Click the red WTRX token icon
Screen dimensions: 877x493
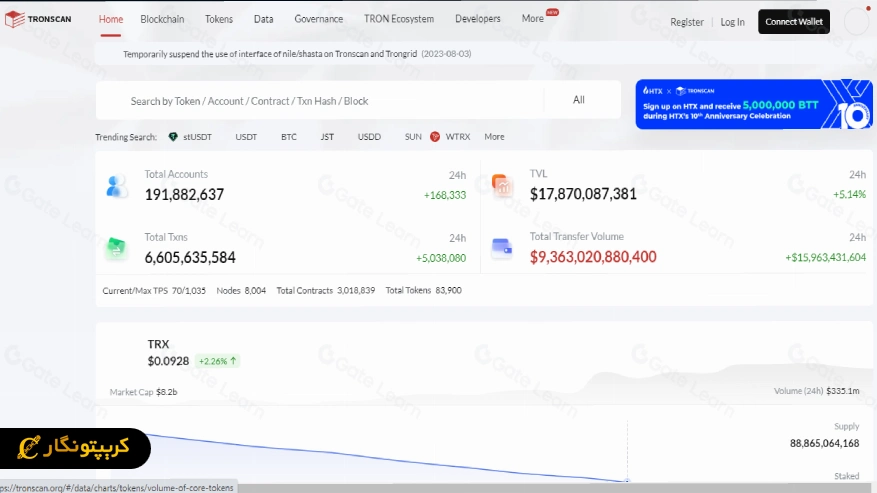point(435,137)
